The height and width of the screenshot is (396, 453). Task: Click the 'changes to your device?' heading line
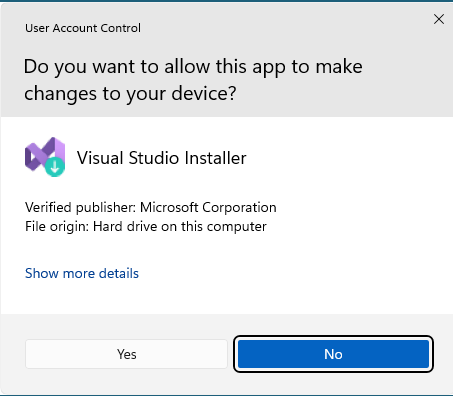click(130, 93)
